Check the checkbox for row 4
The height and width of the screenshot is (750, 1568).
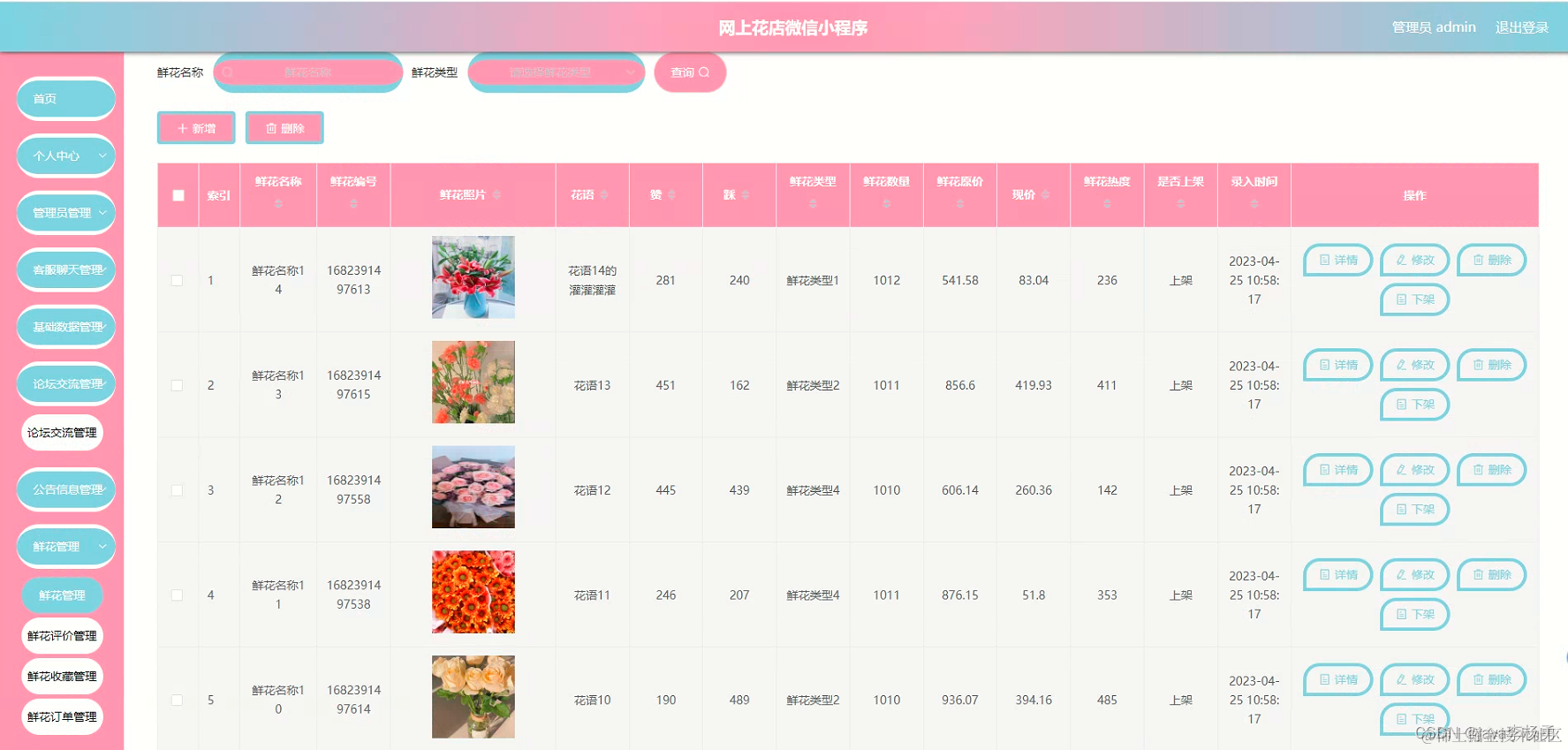(177, 595)
